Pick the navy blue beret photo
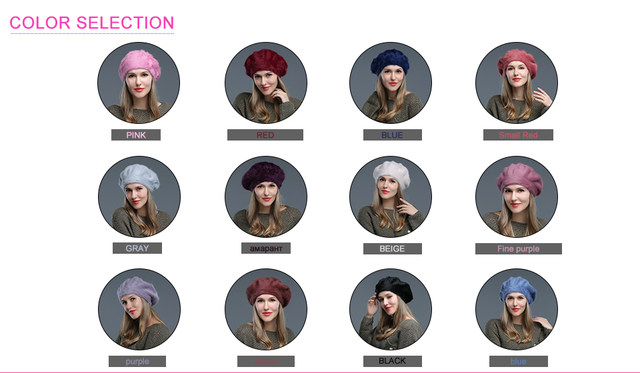The height and width of the screenshot is (373, 640). click(x=391, y=83)
